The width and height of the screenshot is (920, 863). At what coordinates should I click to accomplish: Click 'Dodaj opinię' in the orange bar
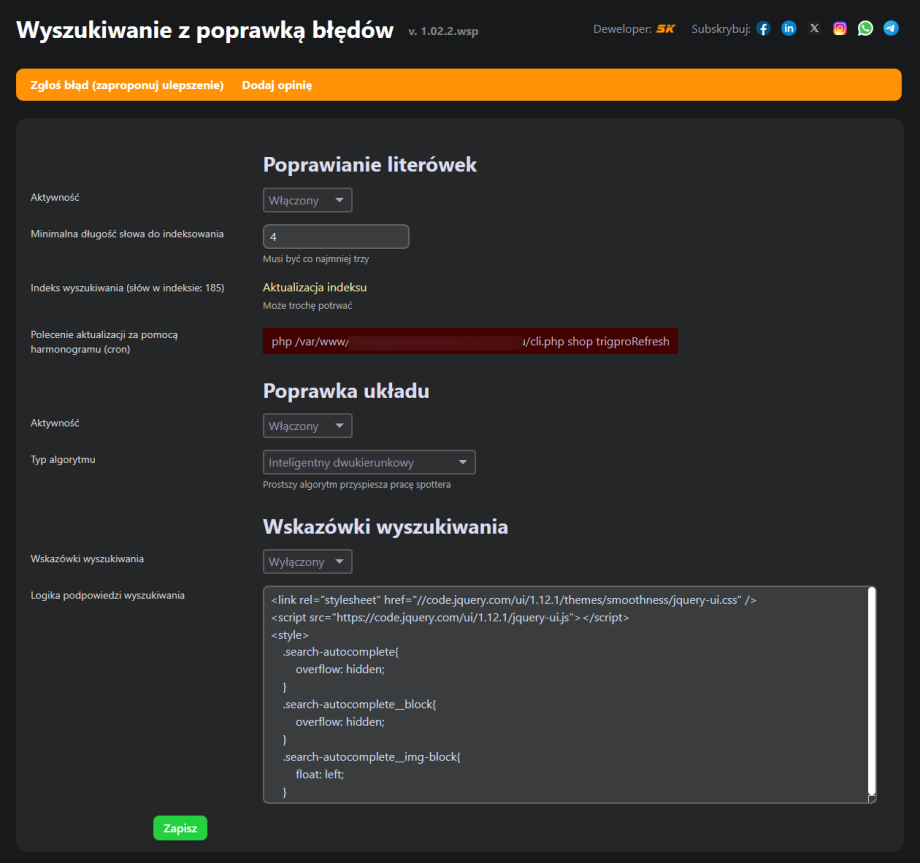click(x=277, y=85)
